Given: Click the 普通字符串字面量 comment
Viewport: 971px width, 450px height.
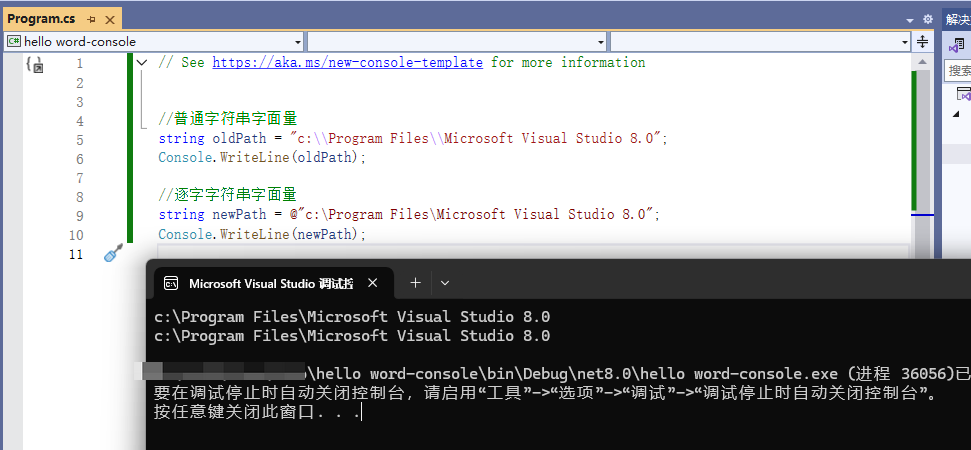Looking at the screenshot, I should point(228,119).
